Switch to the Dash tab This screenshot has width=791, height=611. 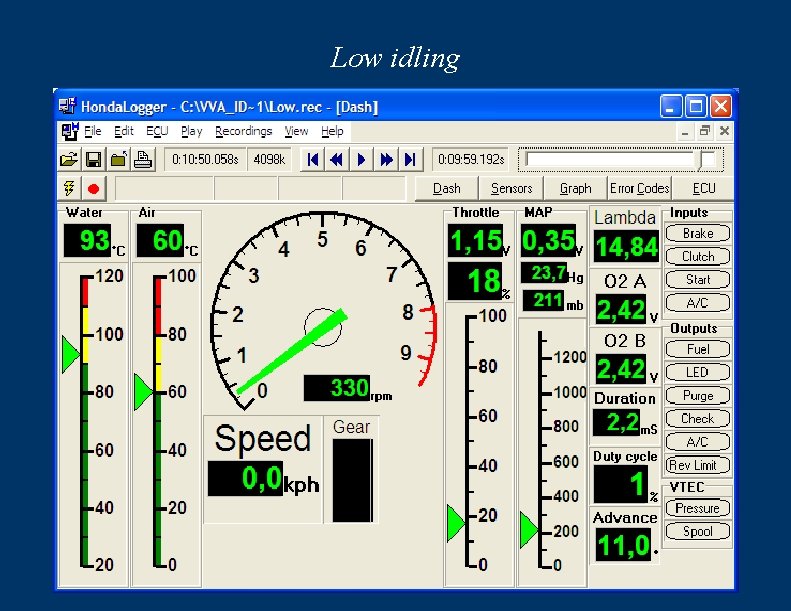click(446, 189)
